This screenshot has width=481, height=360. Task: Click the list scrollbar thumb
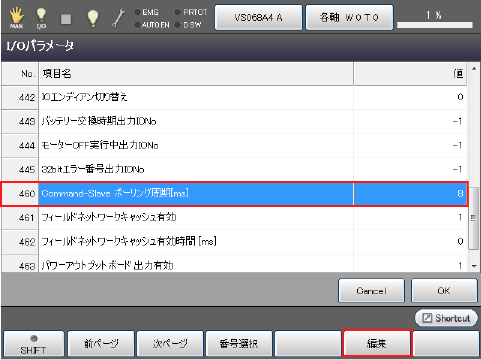474,217
